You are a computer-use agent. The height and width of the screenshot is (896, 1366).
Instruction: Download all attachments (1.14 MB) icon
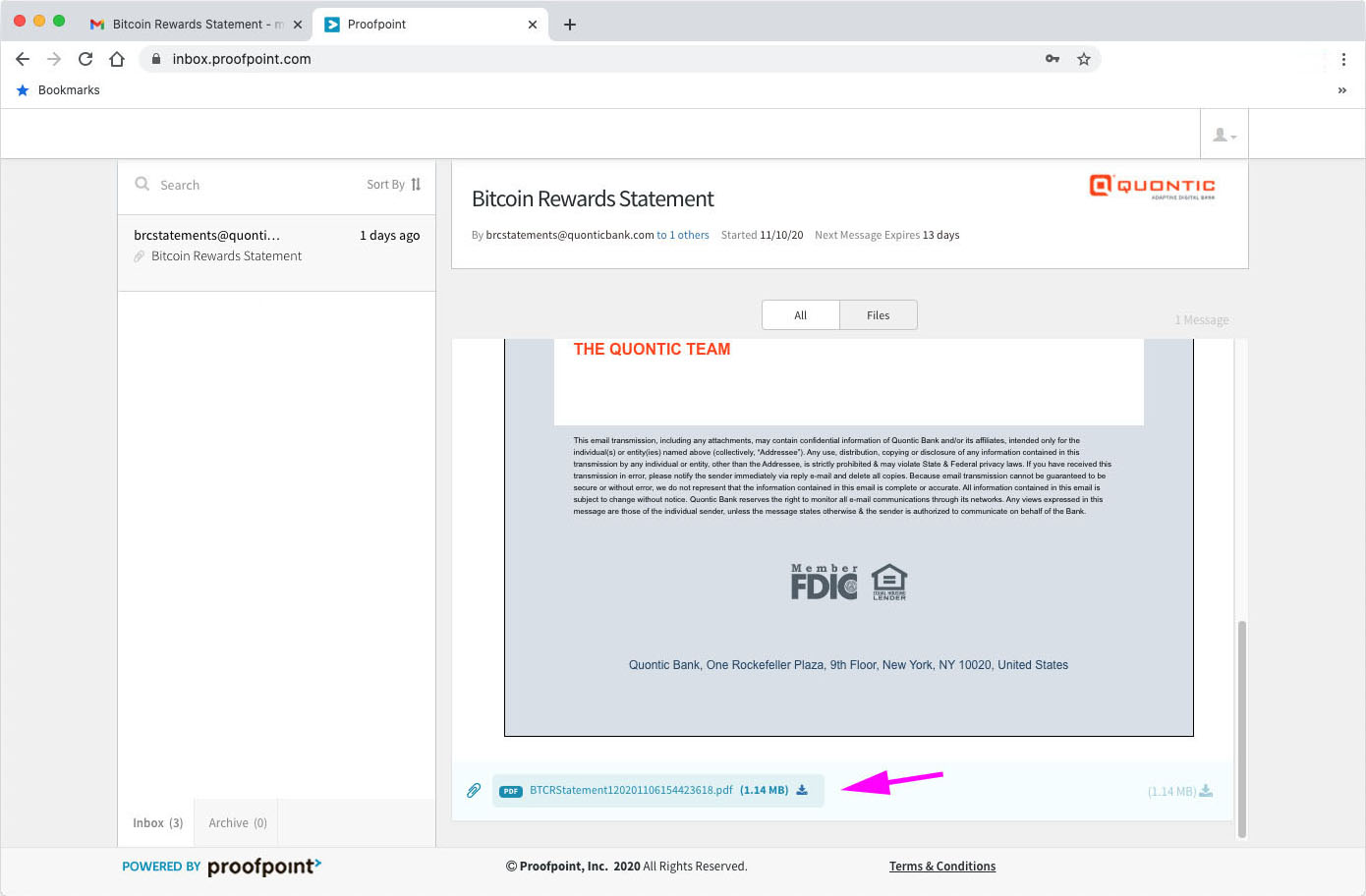tap(1206, 791)
